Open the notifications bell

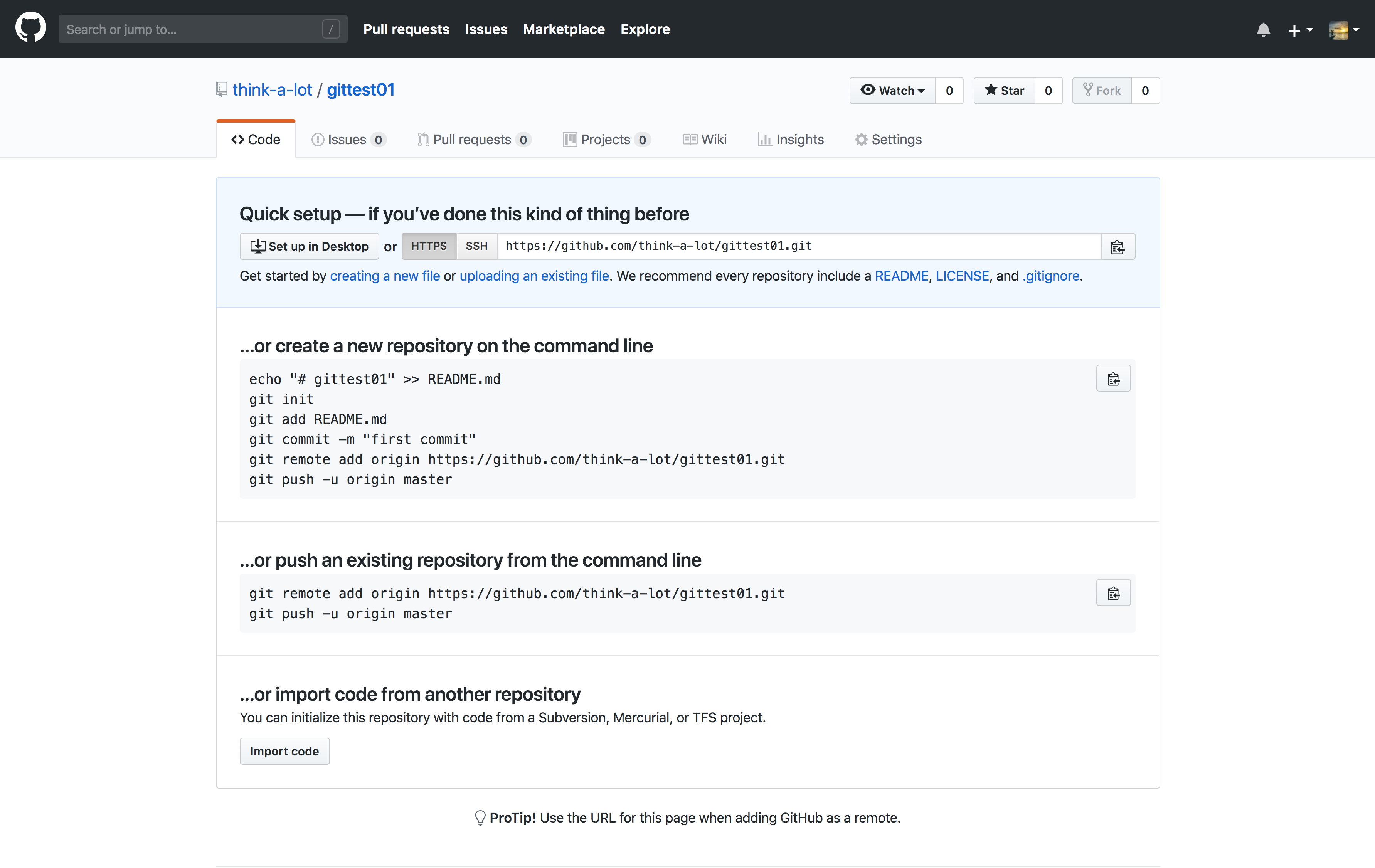(1263, 30)
